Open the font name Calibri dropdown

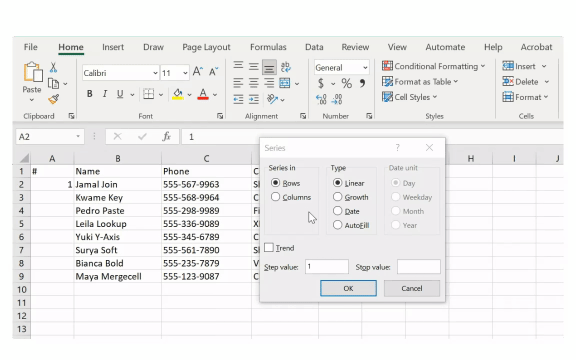pyautogui.click(x=155, y=73)
